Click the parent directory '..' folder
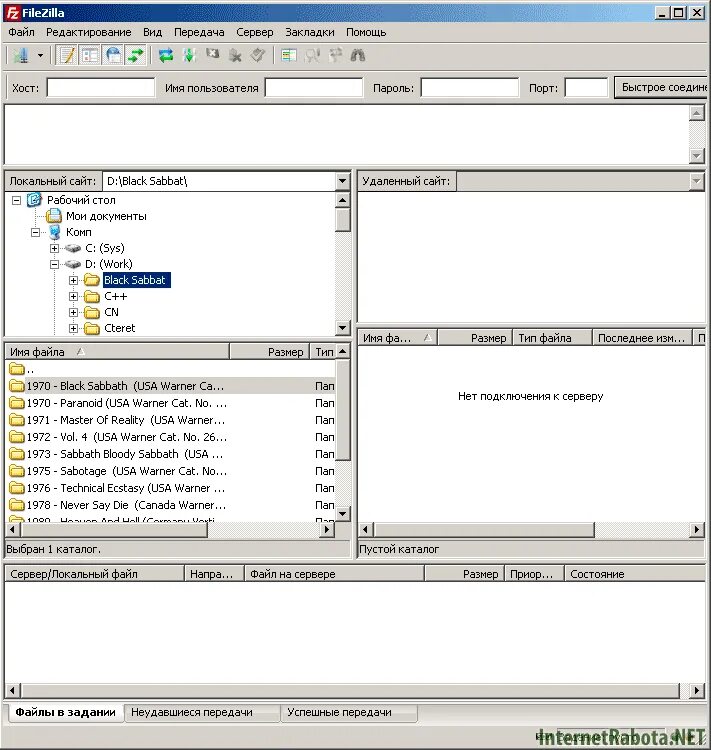711x750 pixels. [170, 369]
